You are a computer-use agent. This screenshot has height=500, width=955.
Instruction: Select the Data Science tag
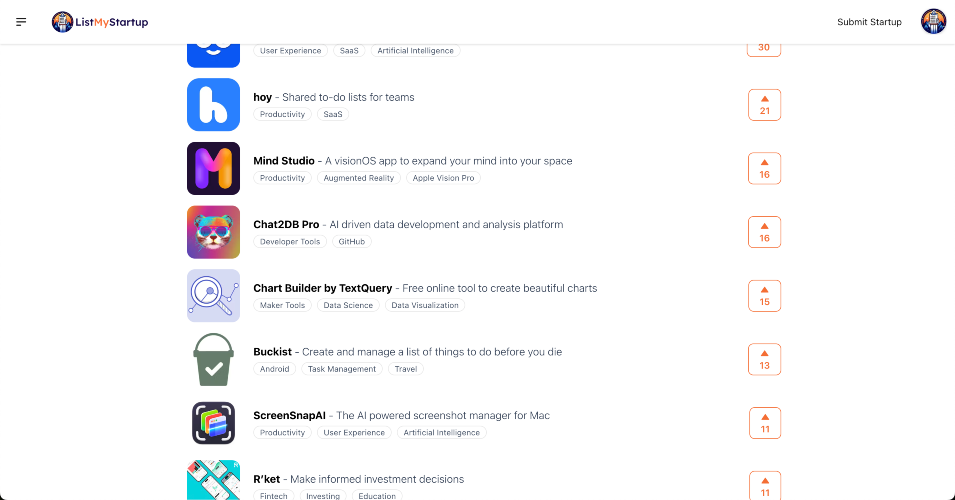348,305
